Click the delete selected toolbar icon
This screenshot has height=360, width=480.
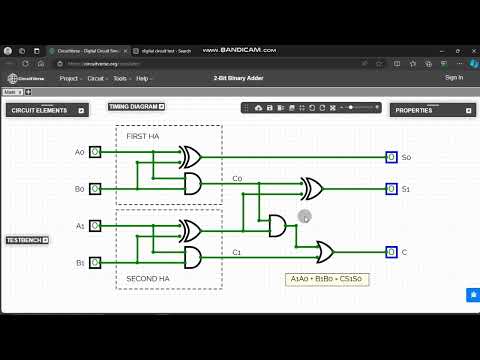coord(281,108)
